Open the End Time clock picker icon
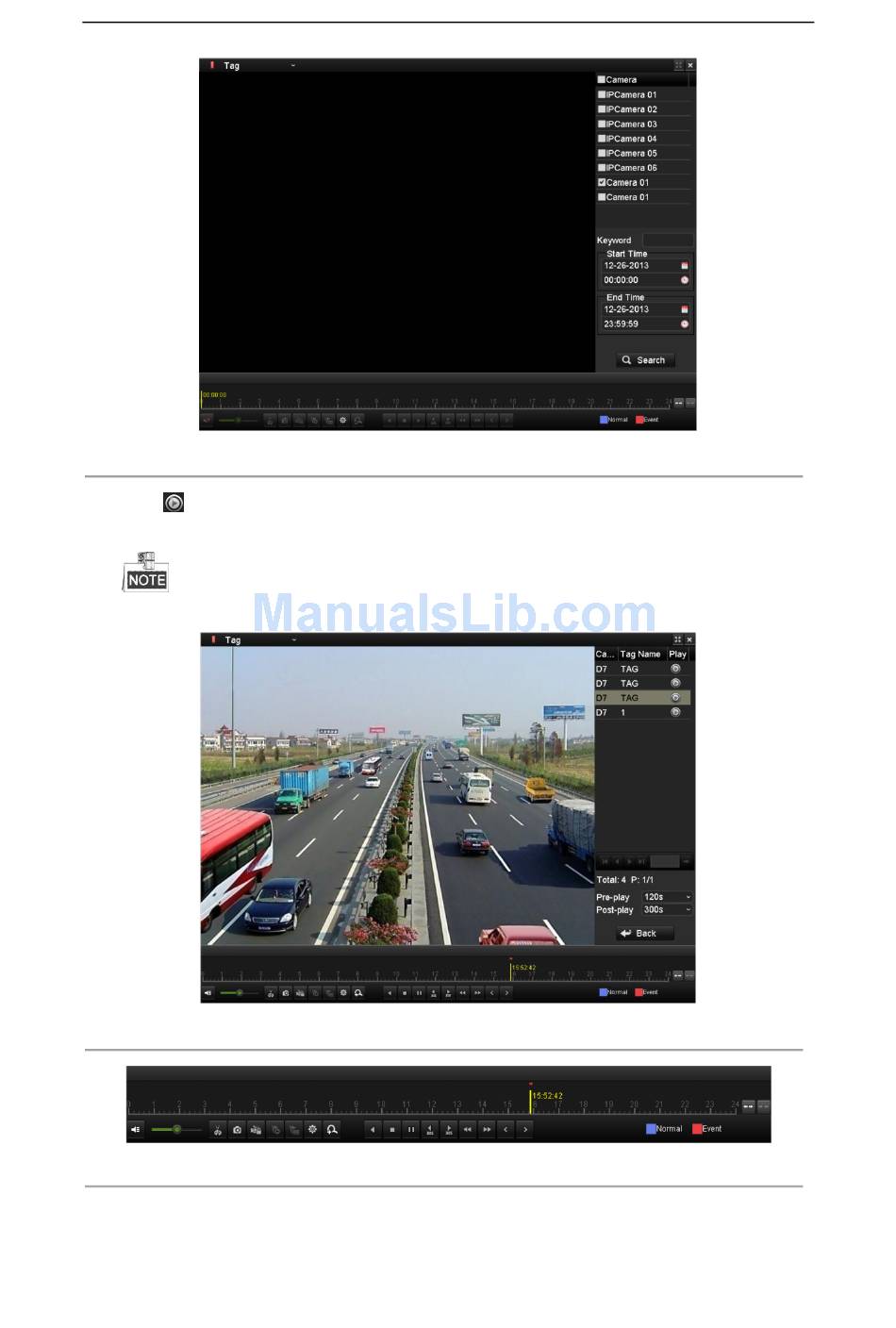This screenshot has height=1328, width=896. 685,324
